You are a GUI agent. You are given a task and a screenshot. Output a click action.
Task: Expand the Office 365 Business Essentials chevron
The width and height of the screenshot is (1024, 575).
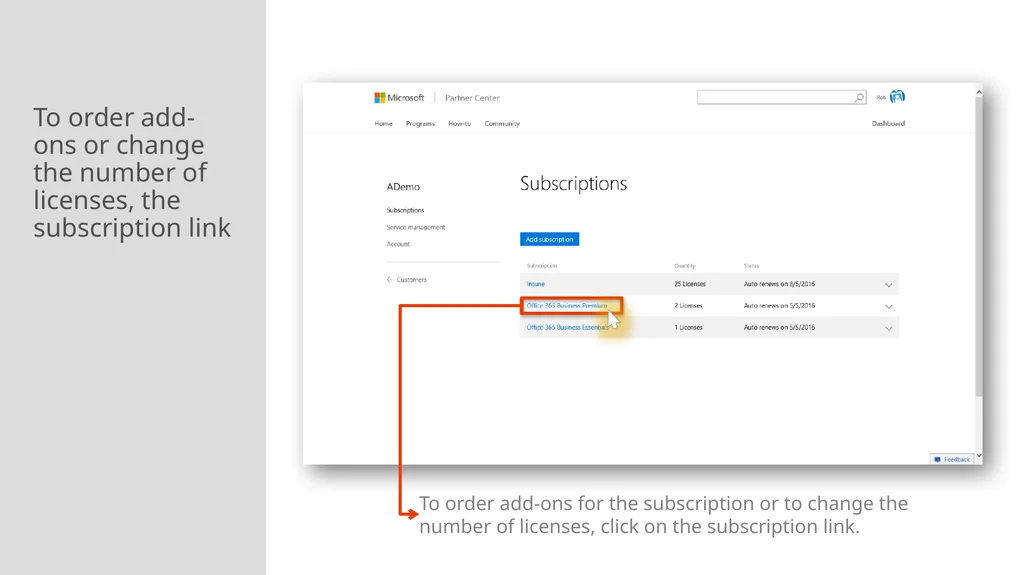(x=888, y=329)
